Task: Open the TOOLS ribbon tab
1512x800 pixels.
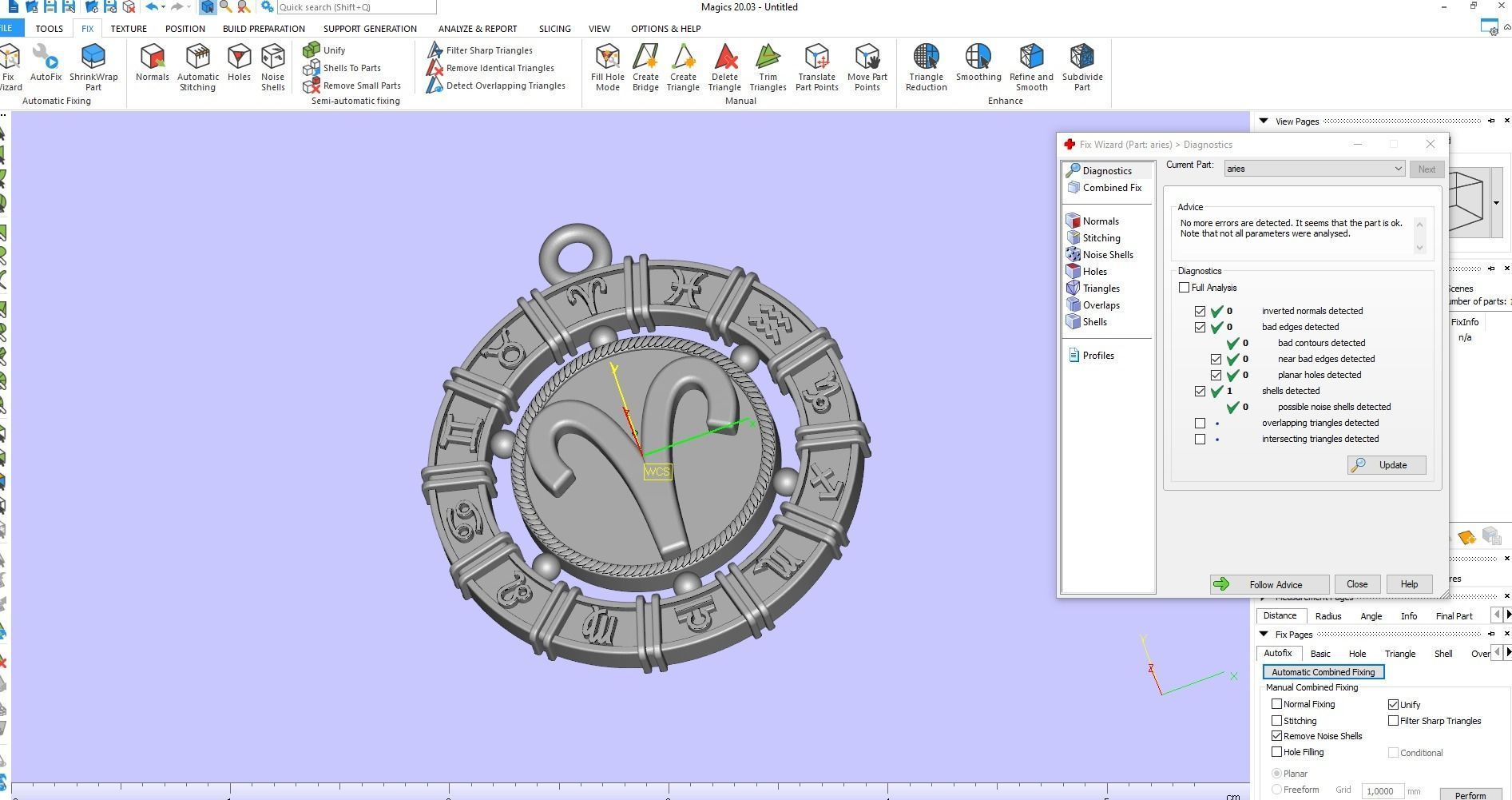Action: click(49, 29)
